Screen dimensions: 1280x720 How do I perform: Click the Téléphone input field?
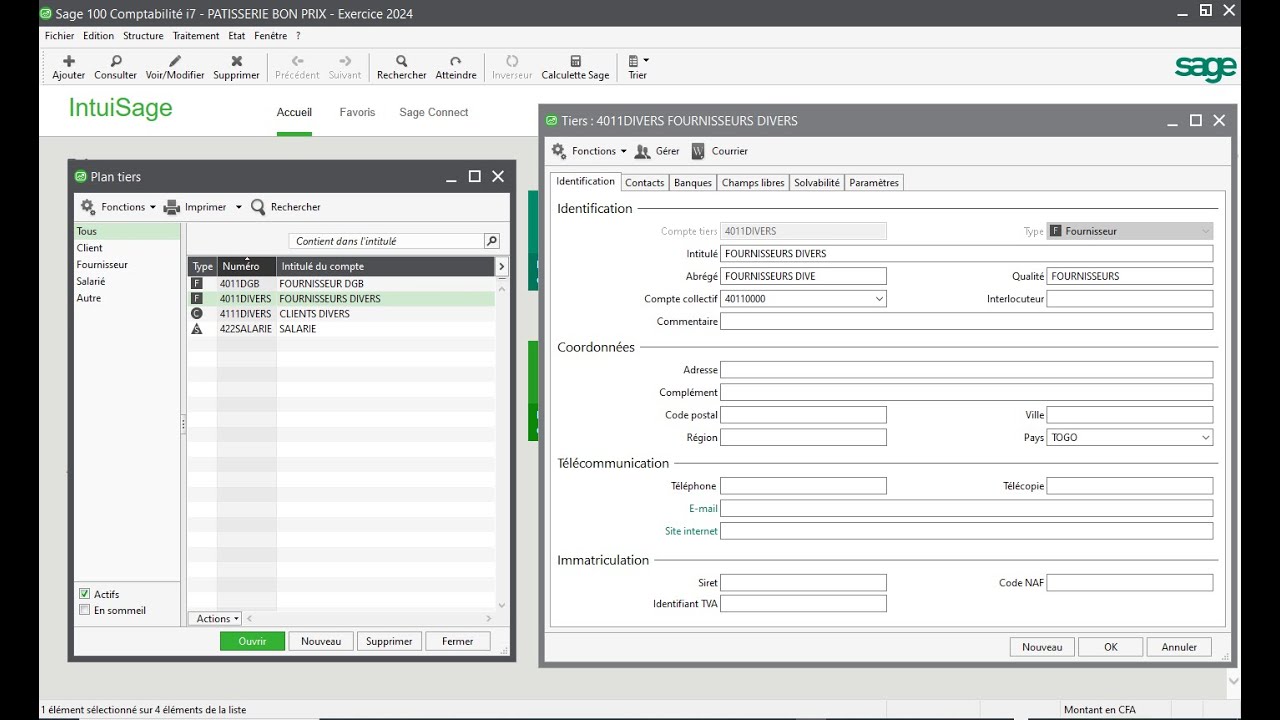[803, 486]
